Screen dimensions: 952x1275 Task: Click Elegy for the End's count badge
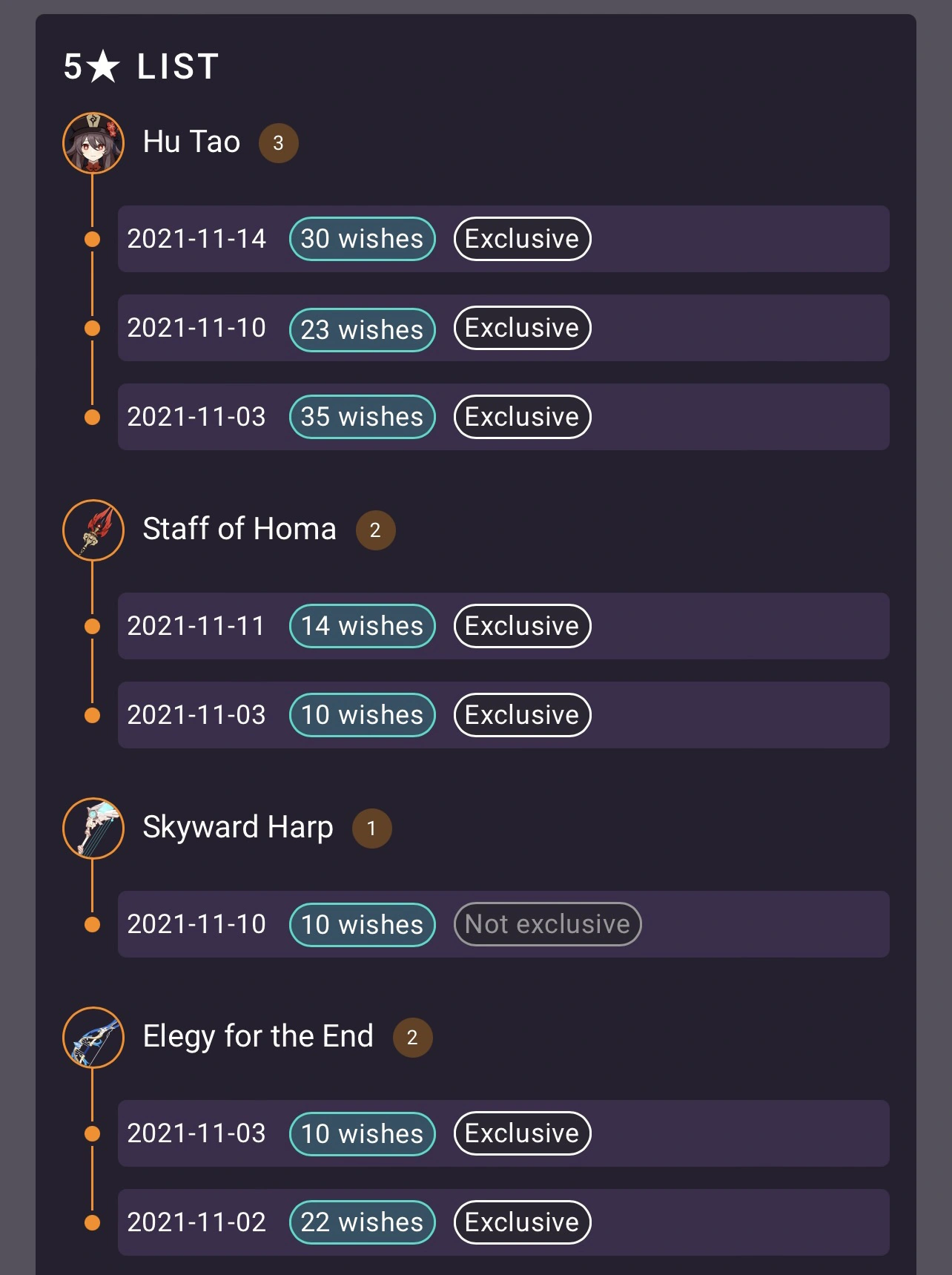(x=412, y=1038)
